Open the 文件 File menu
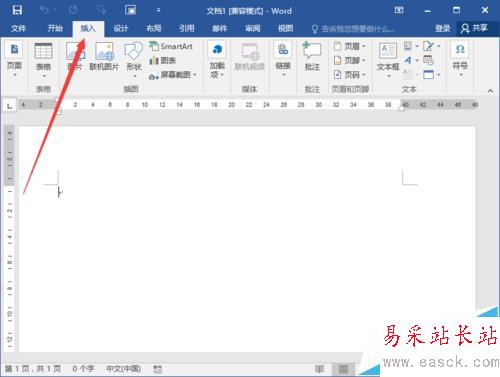The image size is (500, 377). (x=18, y=28)
